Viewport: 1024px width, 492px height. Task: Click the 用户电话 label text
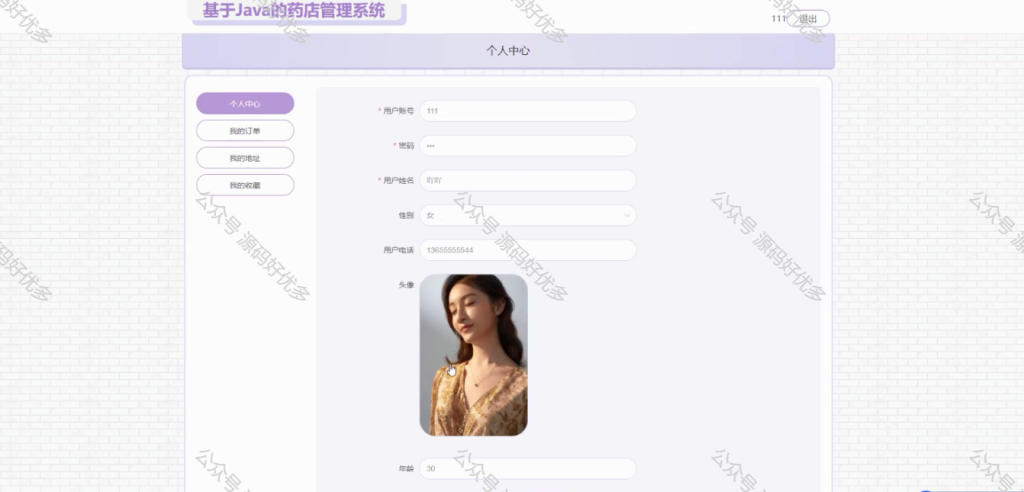pos(398,250)
